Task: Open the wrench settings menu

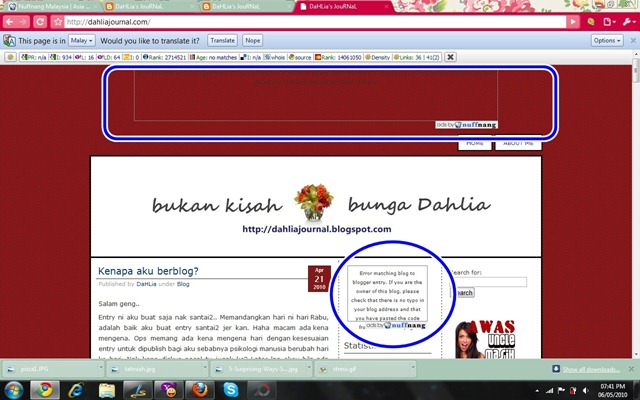Action: point(629,22)
